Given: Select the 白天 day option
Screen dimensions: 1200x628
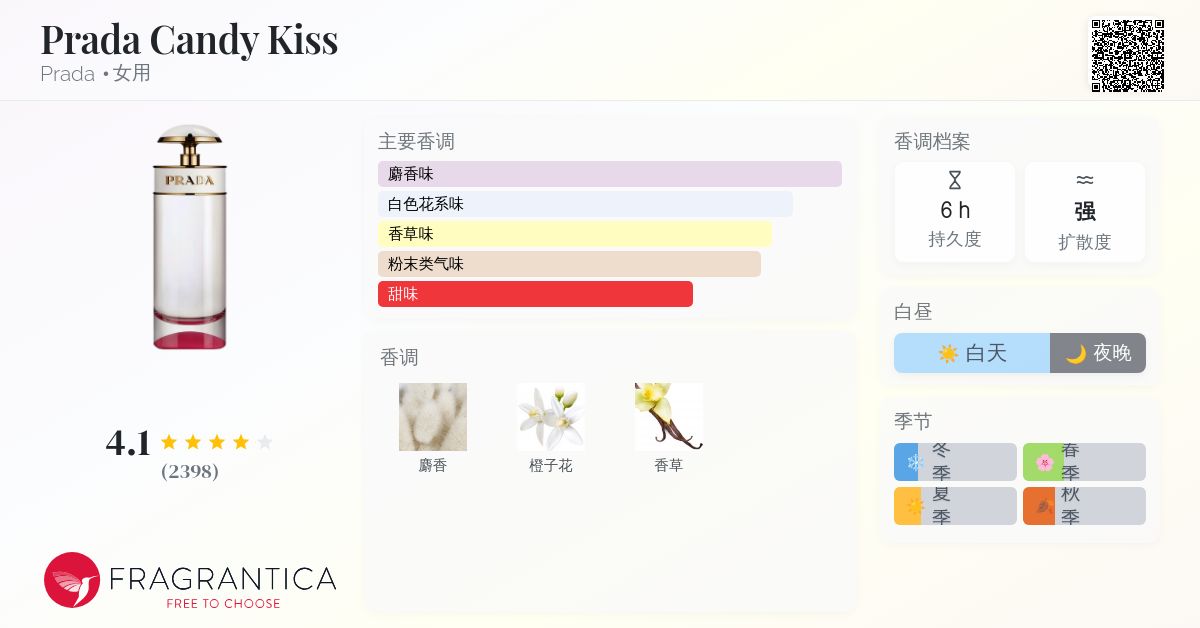Looking at the screenshot, I should 972,353.
